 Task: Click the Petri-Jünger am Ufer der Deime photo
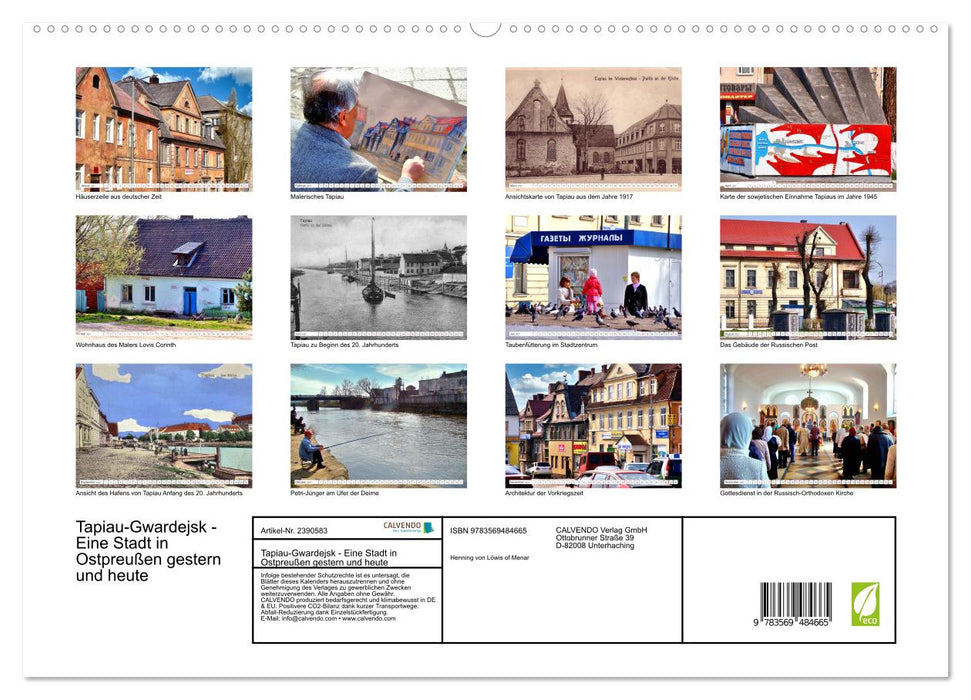(x=378, y=426)
